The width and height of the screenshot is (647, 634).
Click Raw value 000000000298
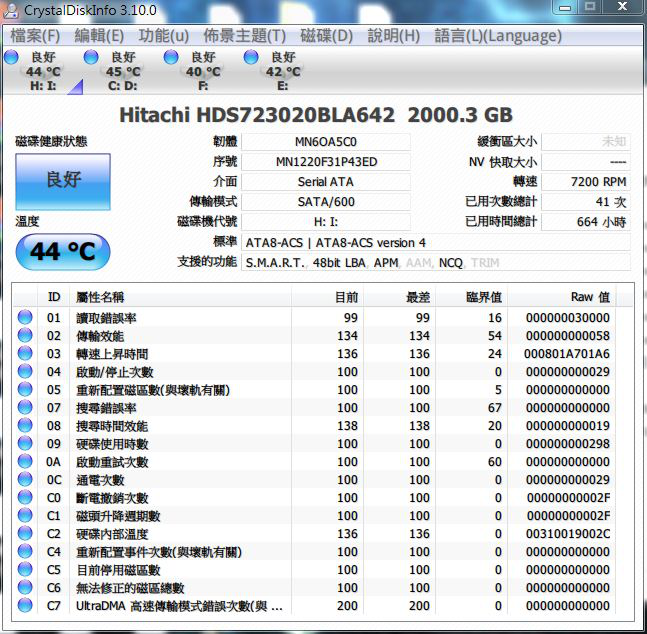coord(568,444)
